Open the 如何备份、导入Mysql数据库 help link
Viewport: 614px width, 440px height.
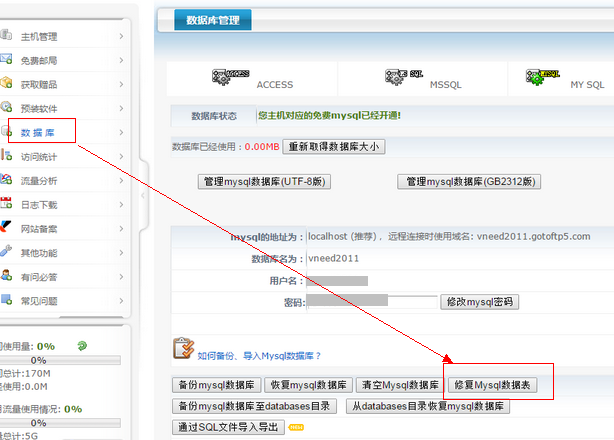(x=259, y=355)
